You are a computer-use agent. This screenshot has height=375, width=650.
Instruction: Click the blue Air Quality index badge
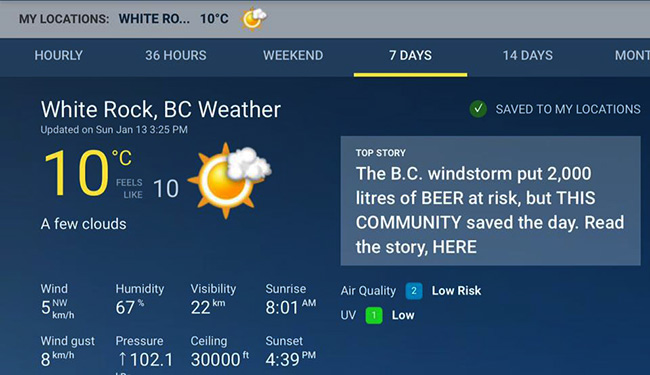click(x=414, y=291)
